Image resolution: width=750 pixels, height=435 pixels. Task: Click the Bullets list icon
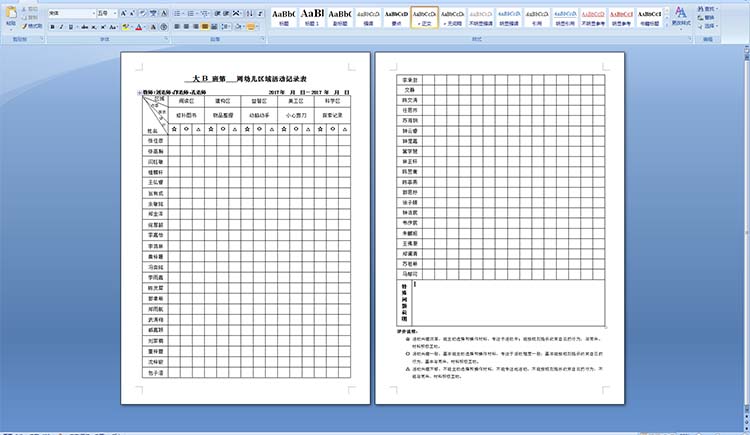(x=177, y=13)
